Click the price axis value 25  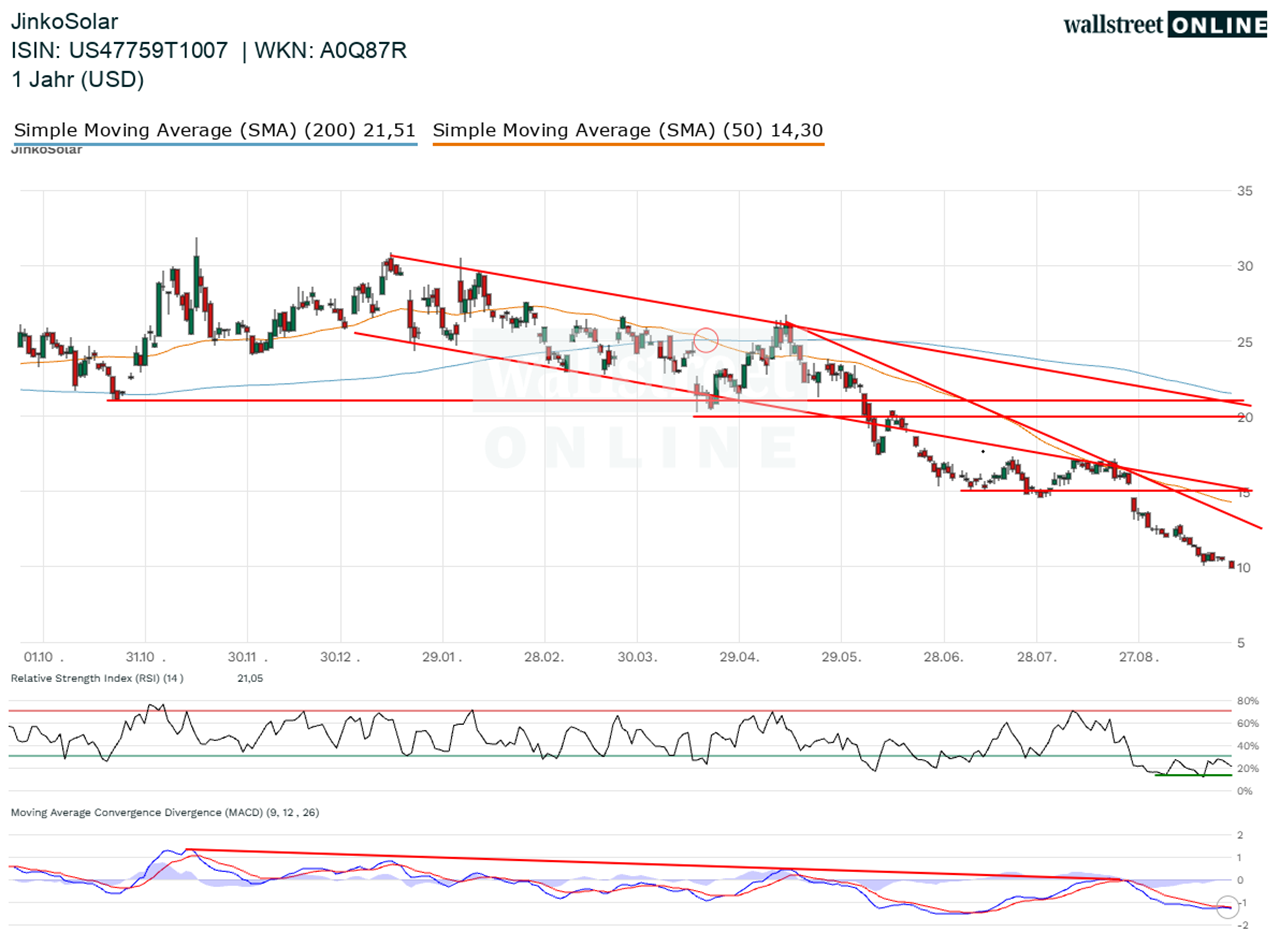pos(1246,342)
